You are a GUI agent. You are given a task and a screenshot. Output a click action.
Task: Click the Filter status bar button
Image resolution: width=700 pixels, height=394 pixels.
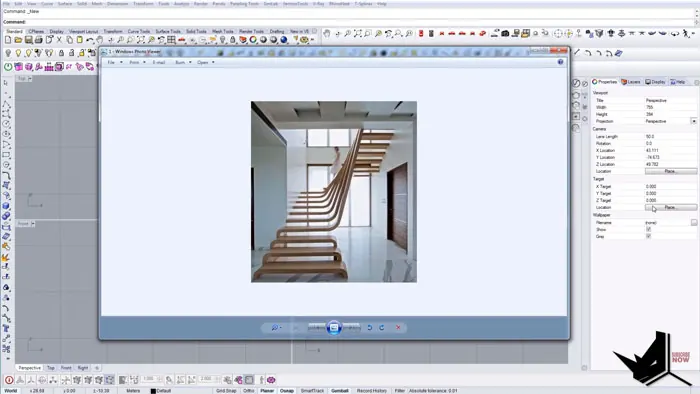point(399,391)
